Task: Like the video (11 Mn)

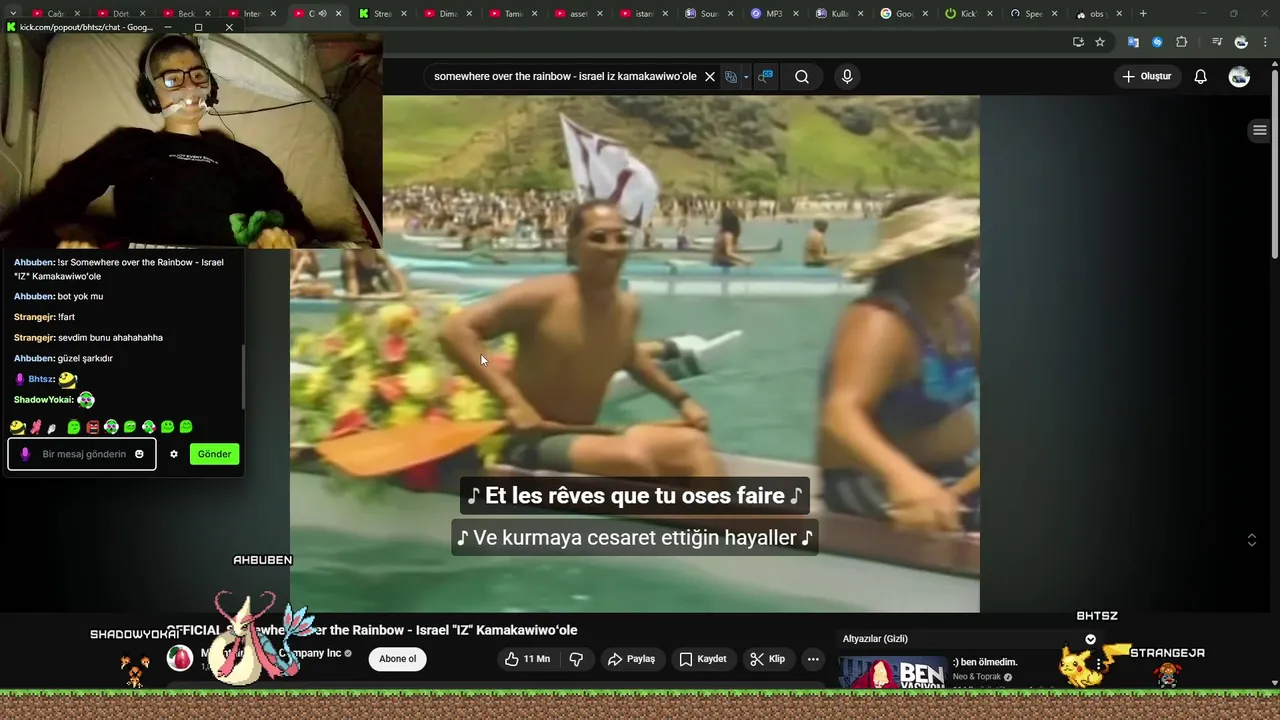Action: (527, 659)
